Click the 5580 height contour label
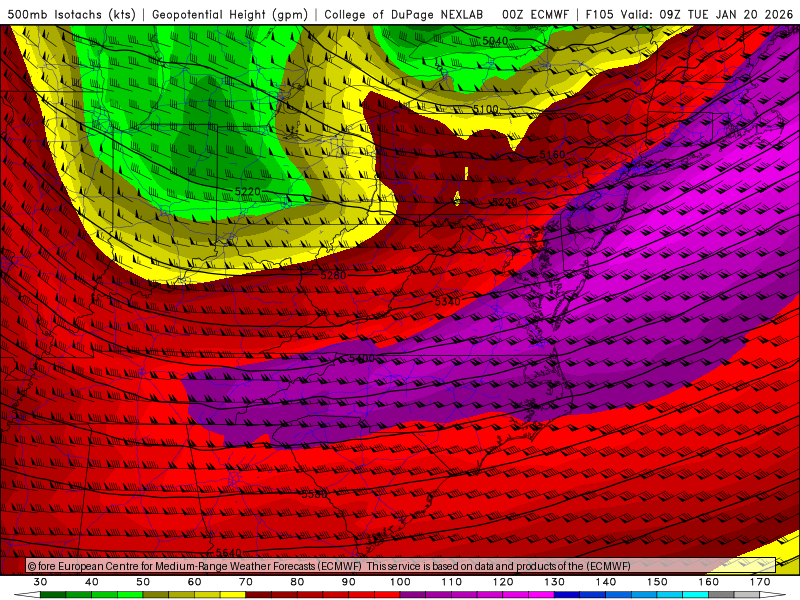 click(314, 494)
